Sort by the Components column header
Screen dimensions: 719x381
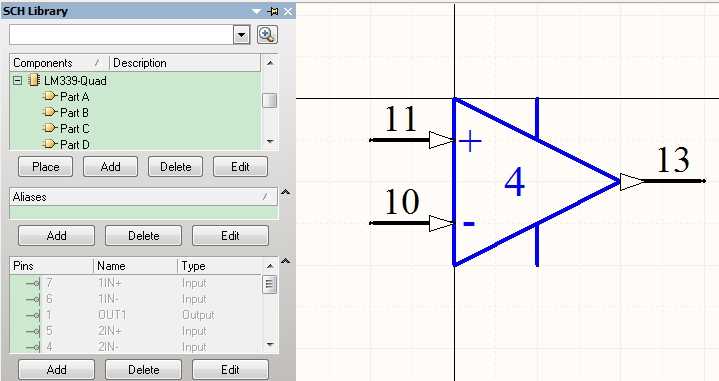59,63
